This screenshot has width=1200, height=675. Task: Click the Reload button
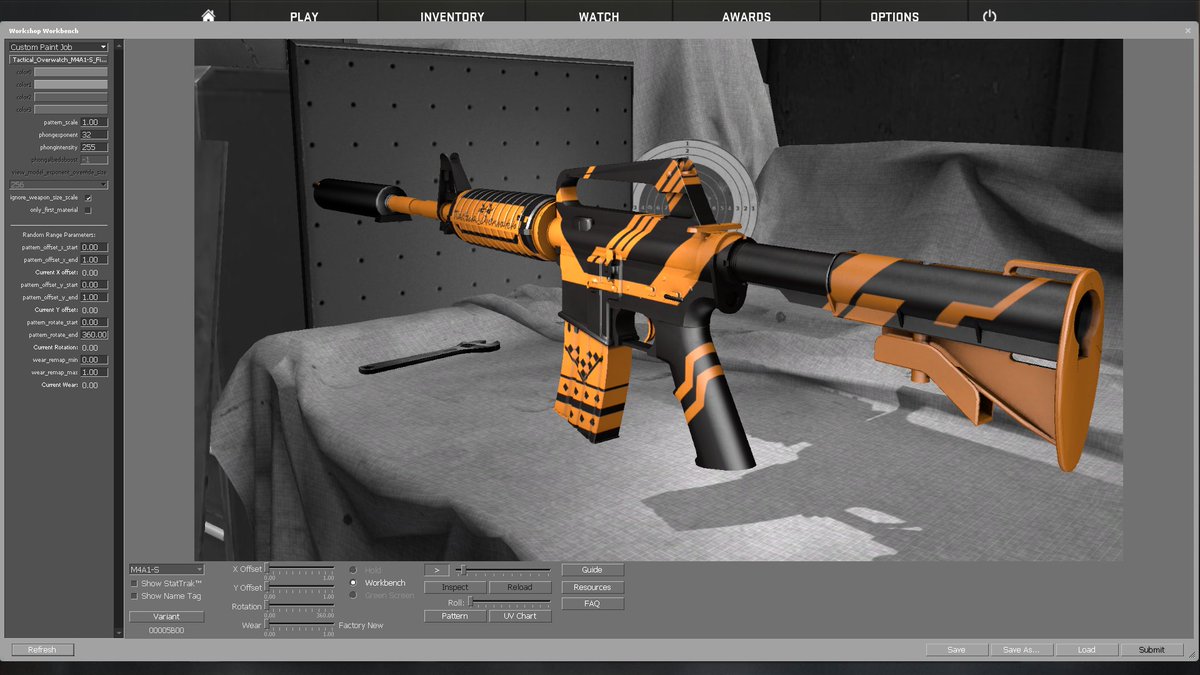pos(520,588)
